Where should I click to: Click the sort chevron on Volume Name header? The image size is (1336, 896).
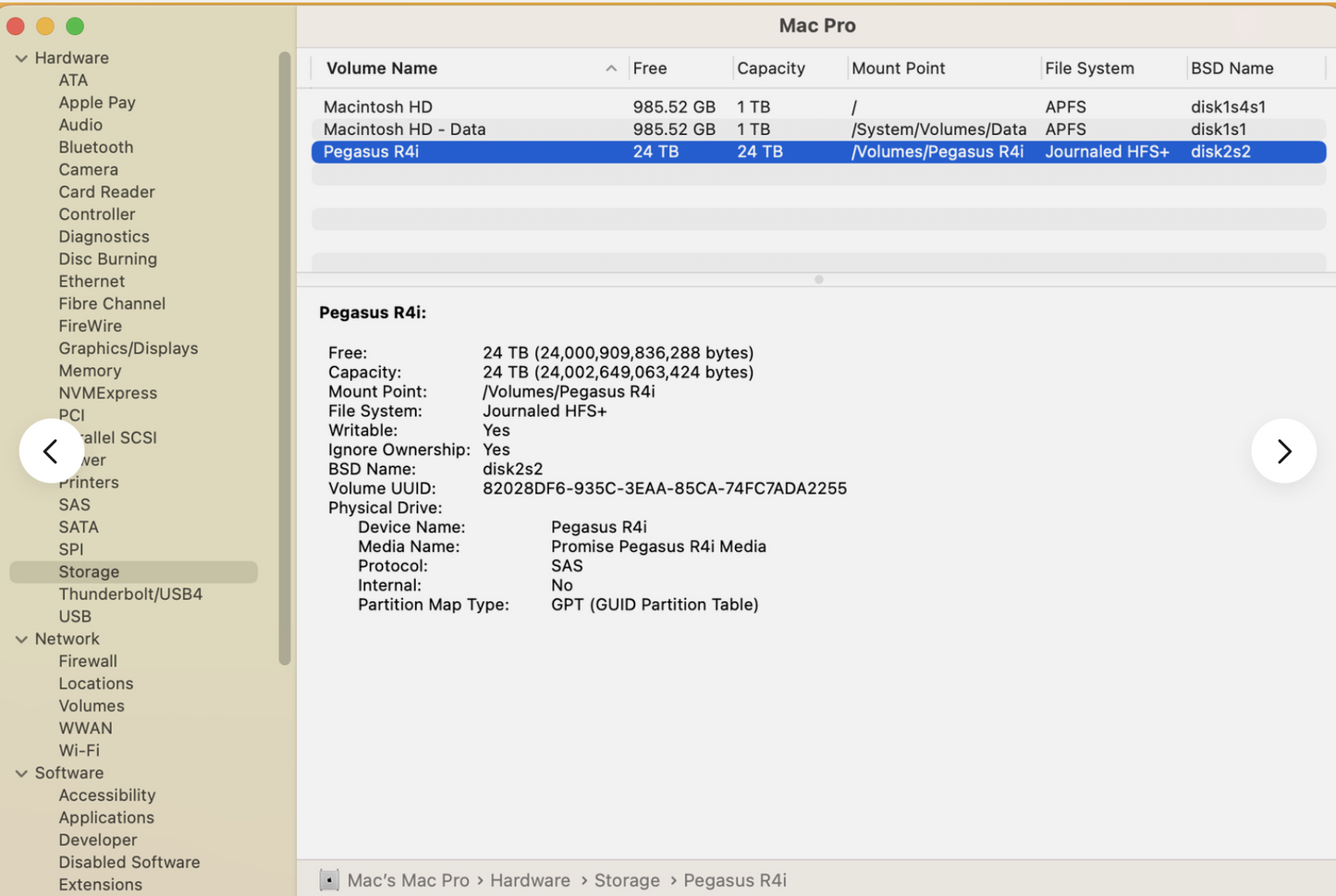click(611, 68)
